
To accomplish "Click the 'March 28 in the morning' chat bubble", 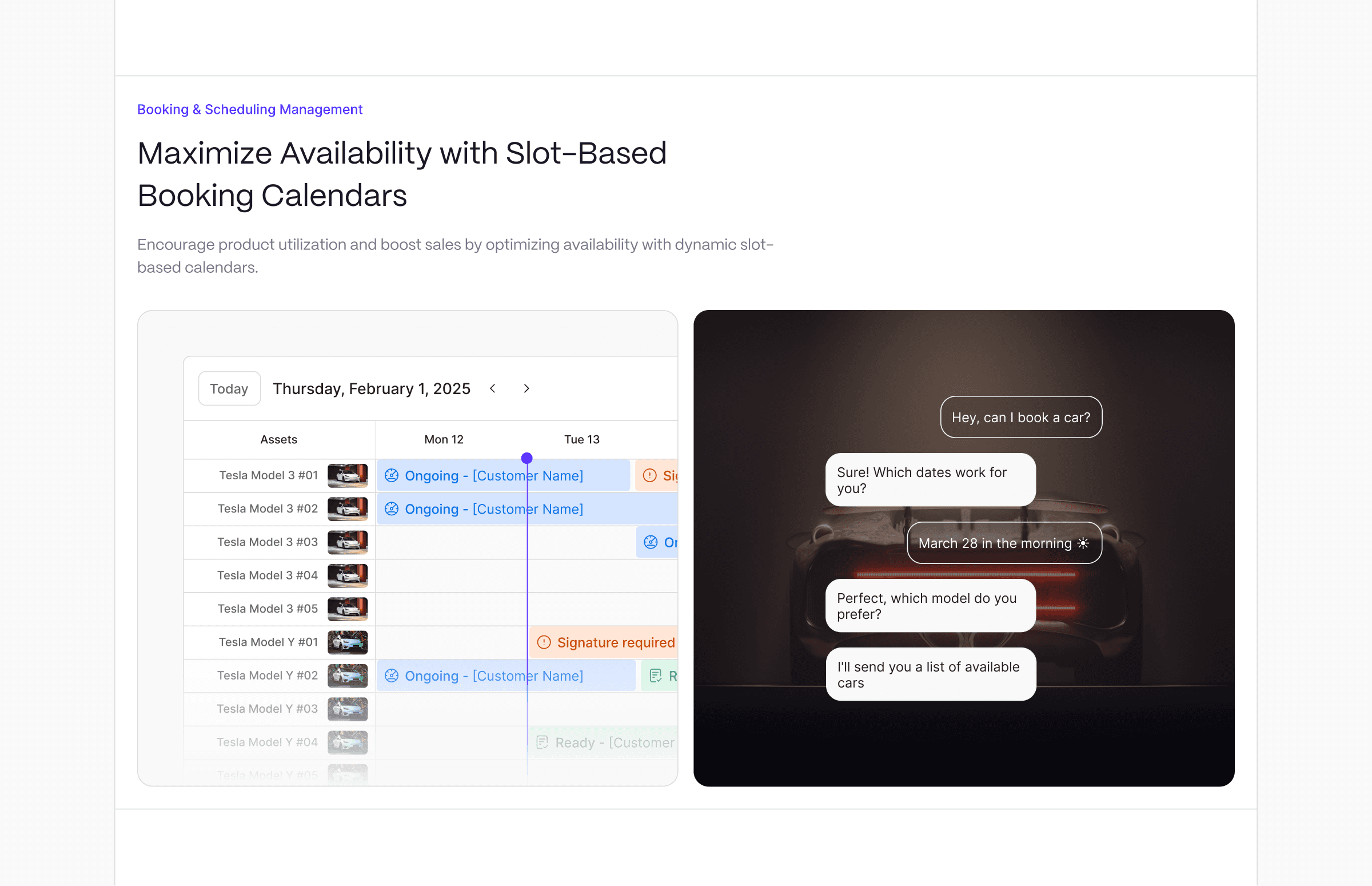I will tap(1004, 543).
